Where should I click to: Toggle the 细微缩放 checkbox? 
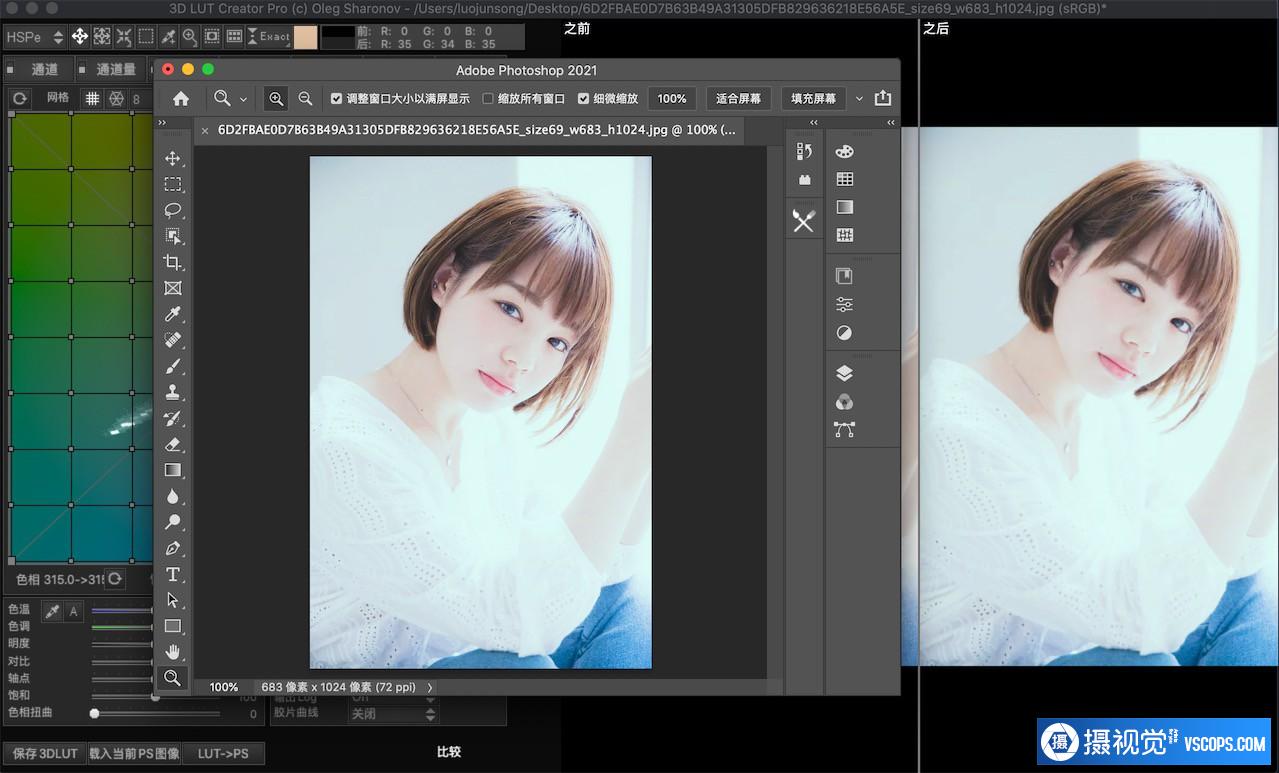click(584, 99)
